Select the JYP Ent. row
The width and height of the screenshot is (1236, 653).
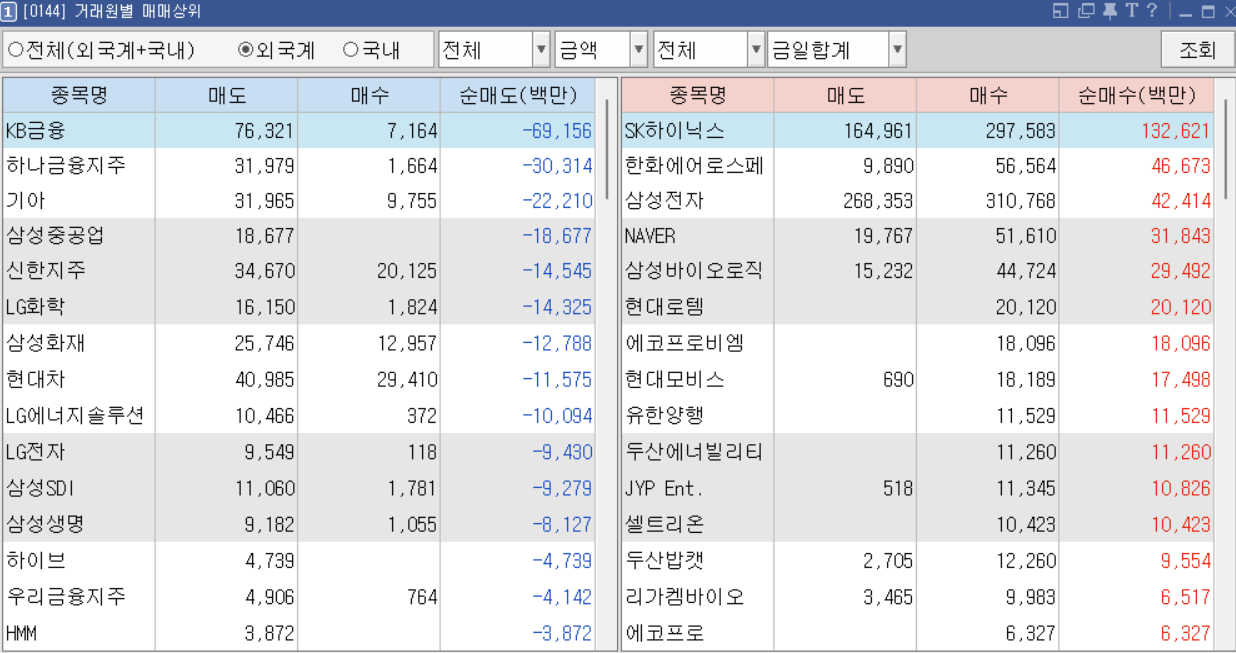[x=918, y=488]
